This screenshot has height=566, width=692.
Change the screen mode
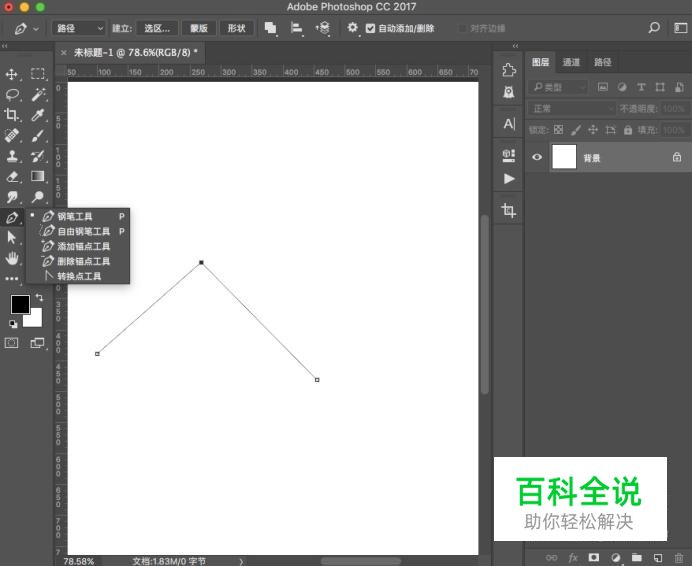[x=38, y=343]
